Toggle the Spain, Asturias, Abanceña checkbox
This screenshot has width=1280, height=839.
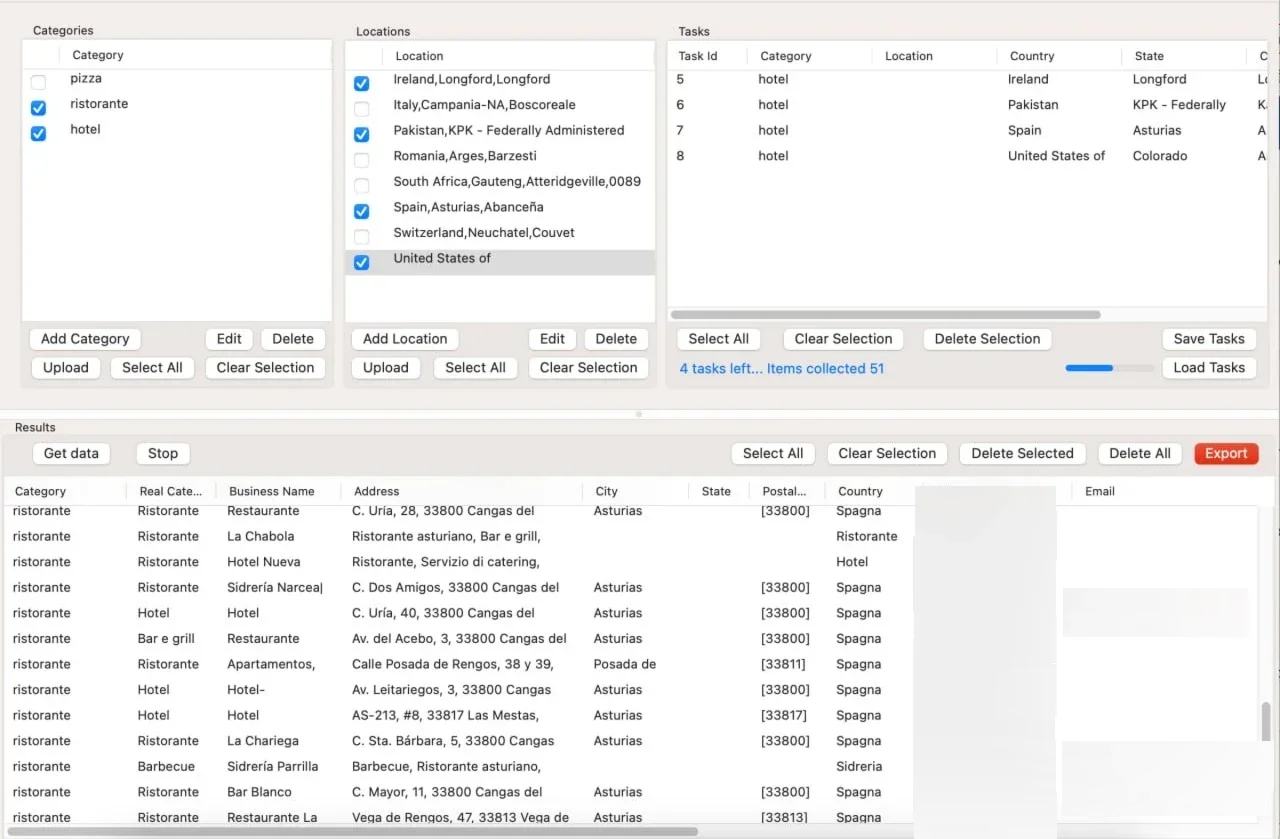point(361,211)
